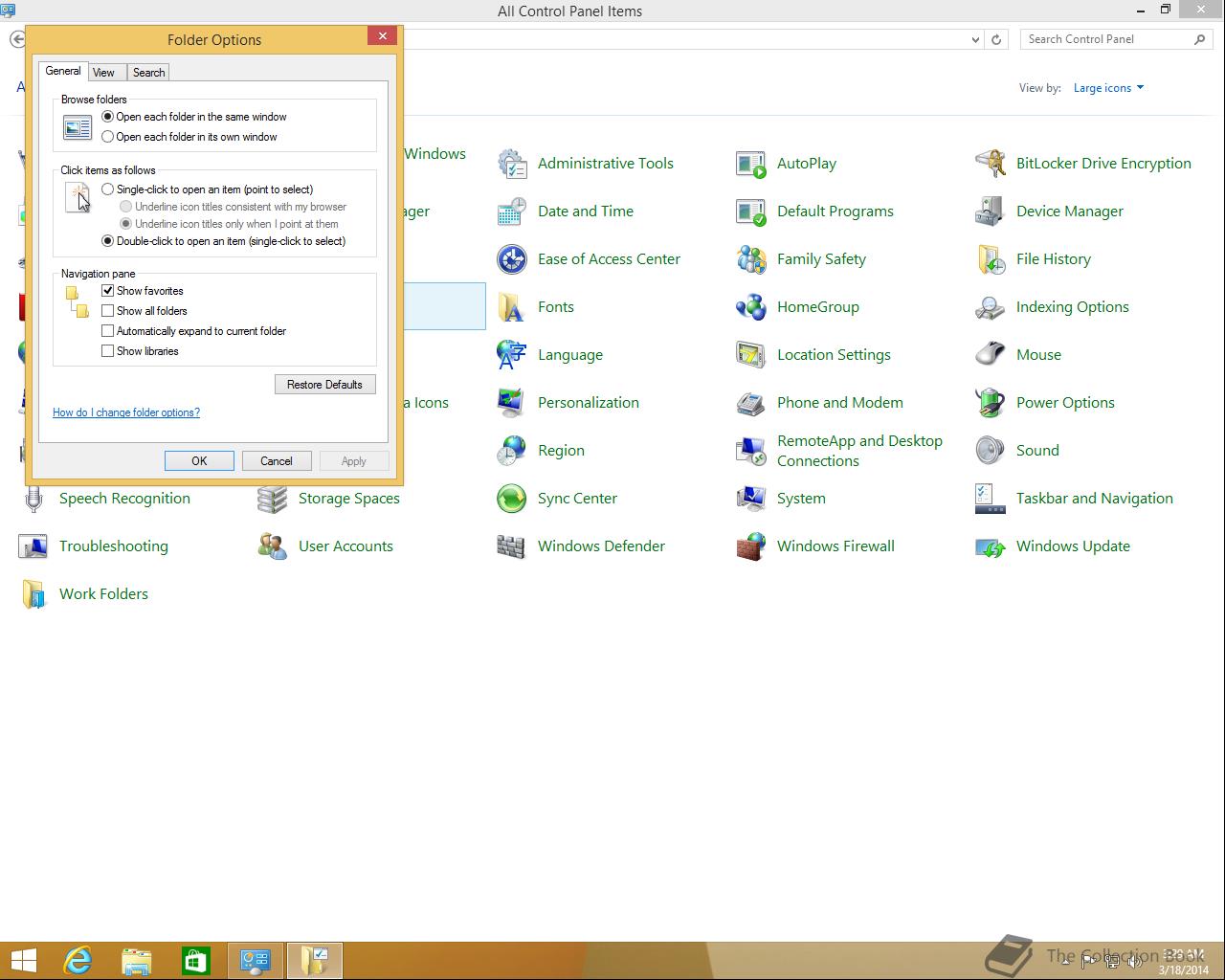Screen dimensions: 1225x980
Task: Click Cancel in Folder Options
Action: [277, 461]
